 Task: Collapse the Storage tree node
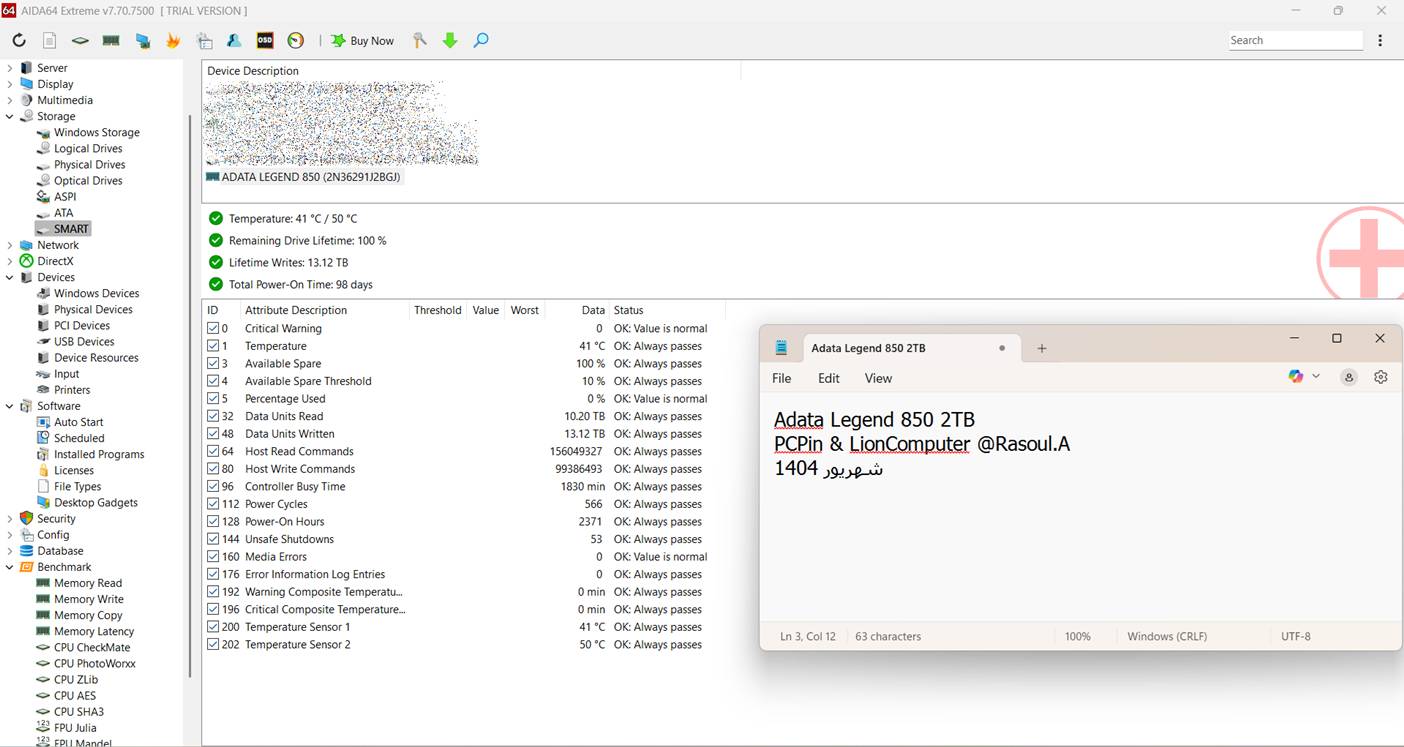coord(10,116)
